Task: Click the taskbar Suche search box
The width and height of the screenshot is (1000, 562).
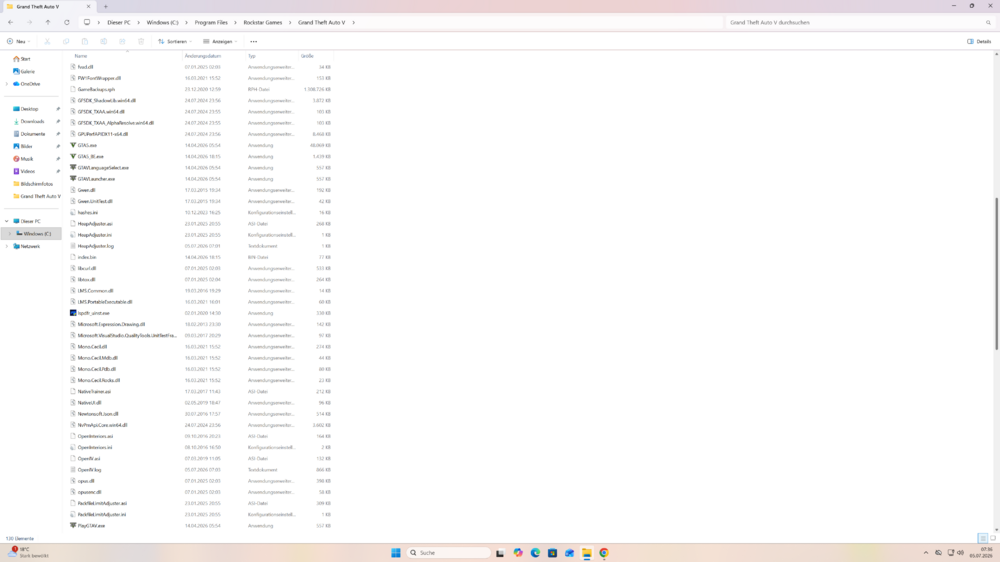Action: click(x=448, y=553)
